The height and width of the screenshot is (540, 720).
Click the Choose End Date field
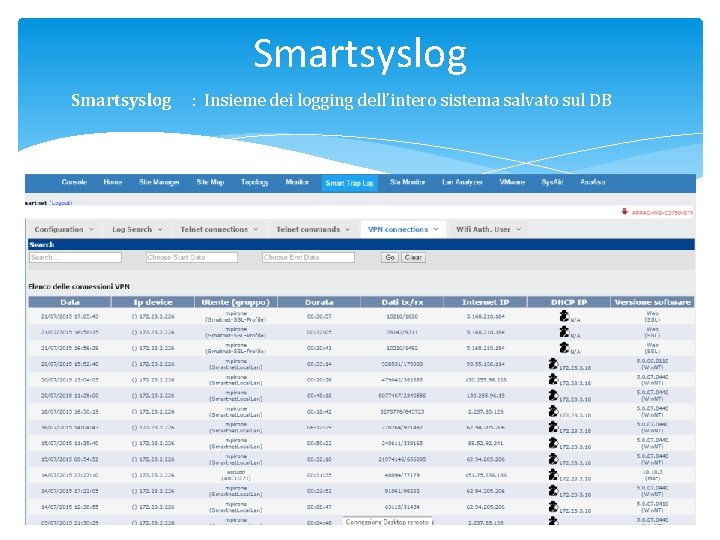[309, 258]
